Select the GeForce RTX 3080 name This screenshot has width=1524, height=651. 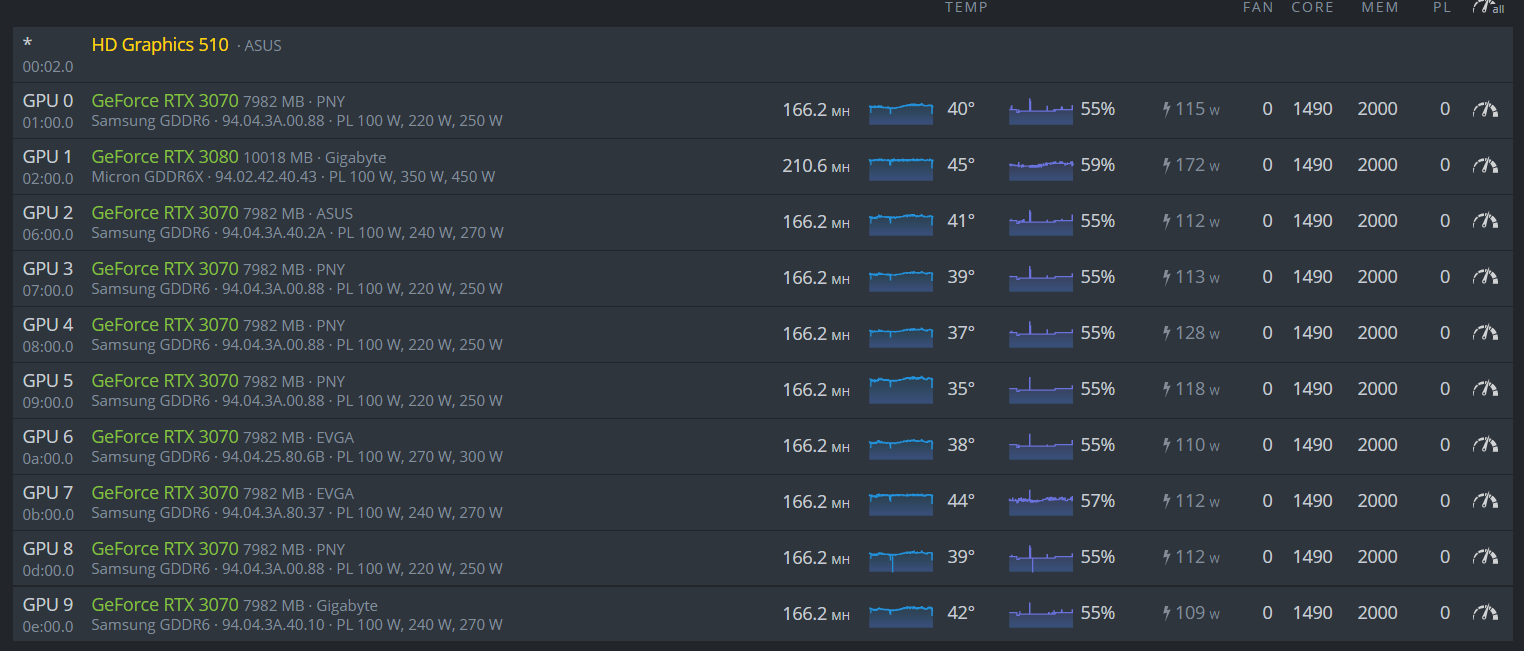pyautogui.click(x=165, y=157)
